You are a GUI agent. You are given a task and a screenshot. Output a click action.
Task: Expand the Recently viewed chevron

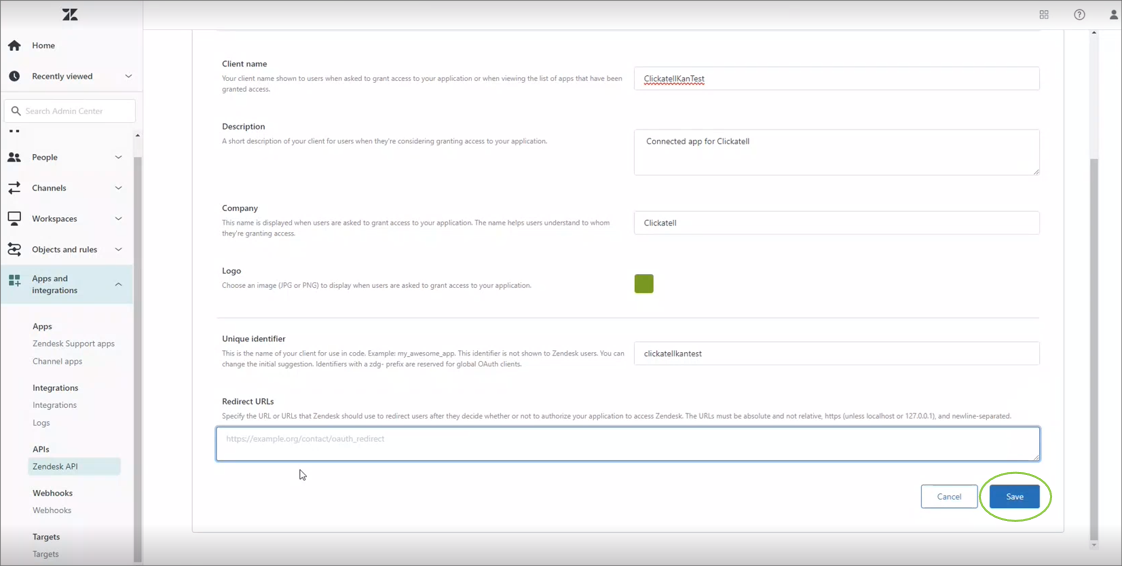(x=128, y=76)
